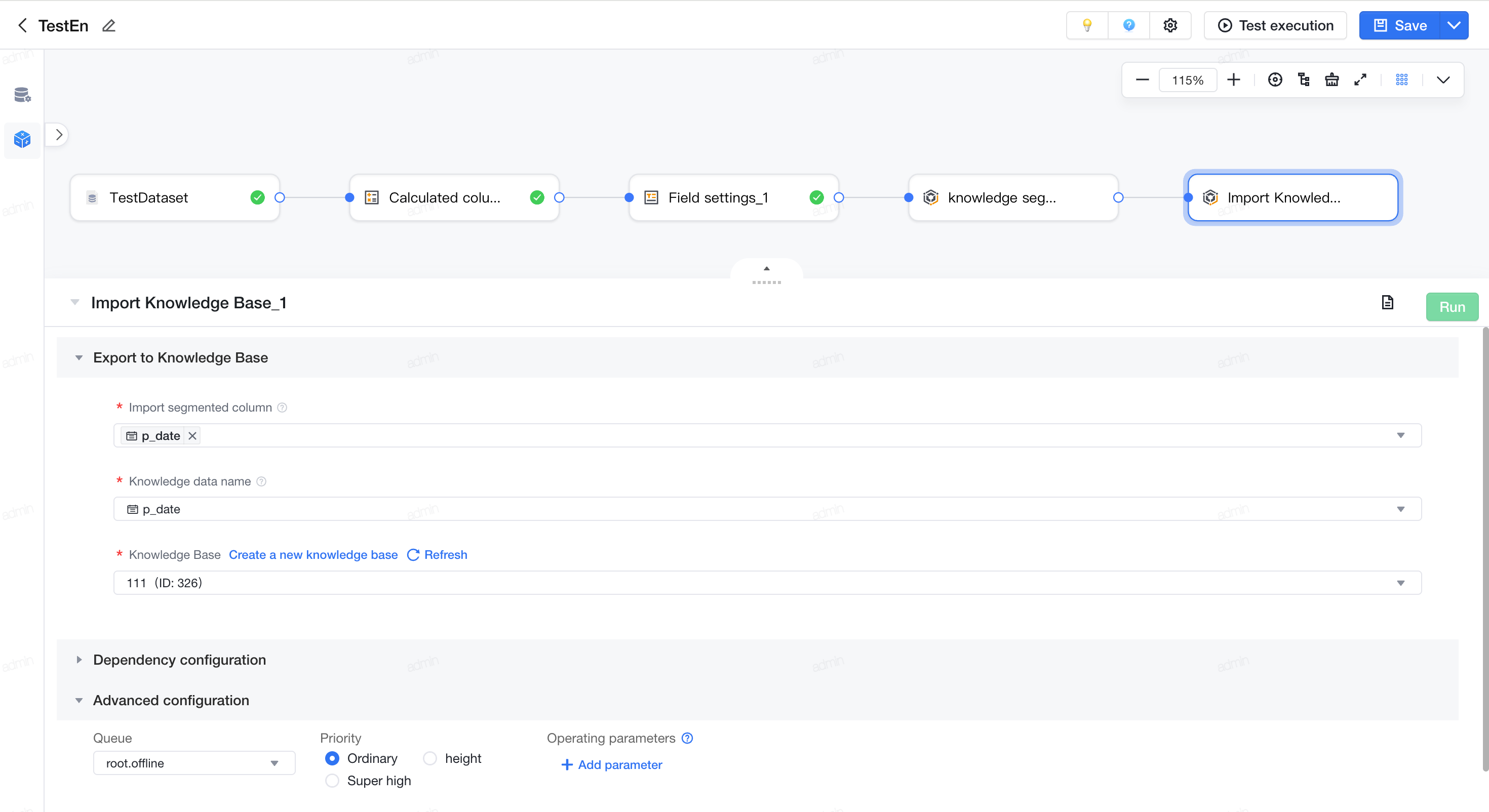Select the height priority option
The image size is (1489, 812).
[429, 758]
